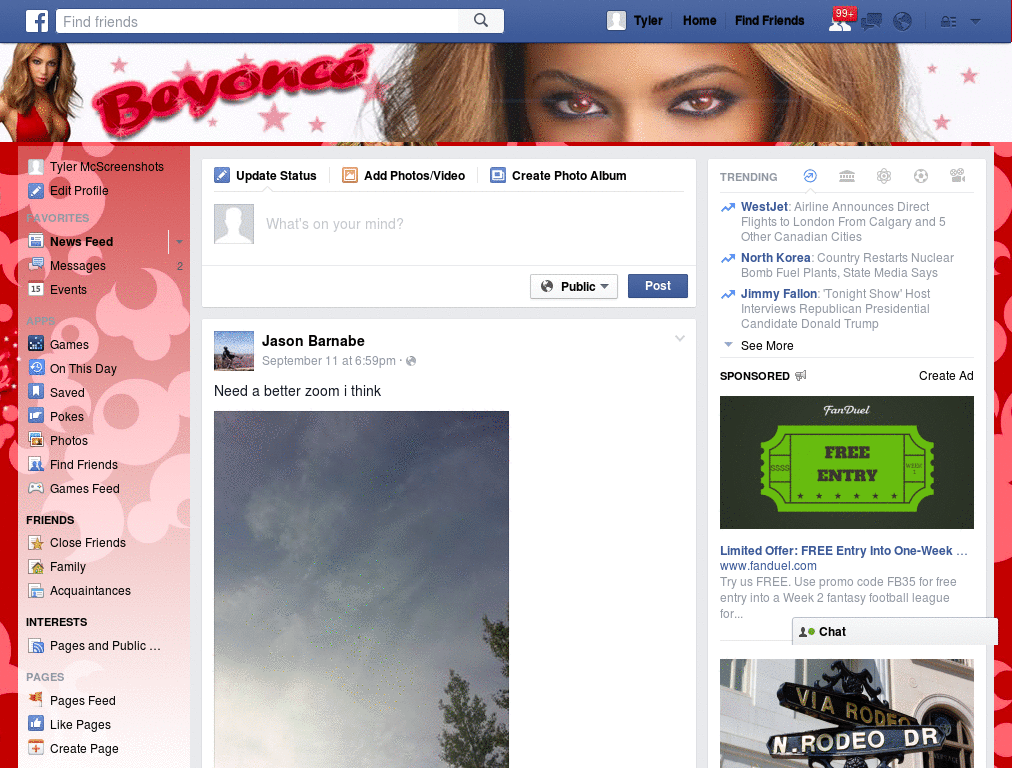Open the privacy shortcuts lock icon
Screen dimensions: 1024x768
947,20
